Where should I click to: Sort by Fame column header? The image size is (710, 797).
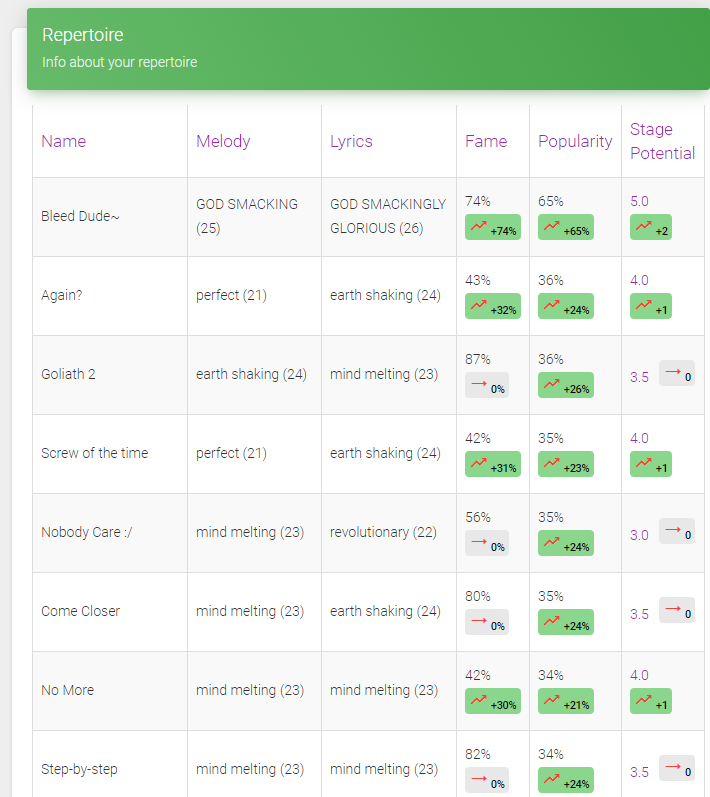486,141
